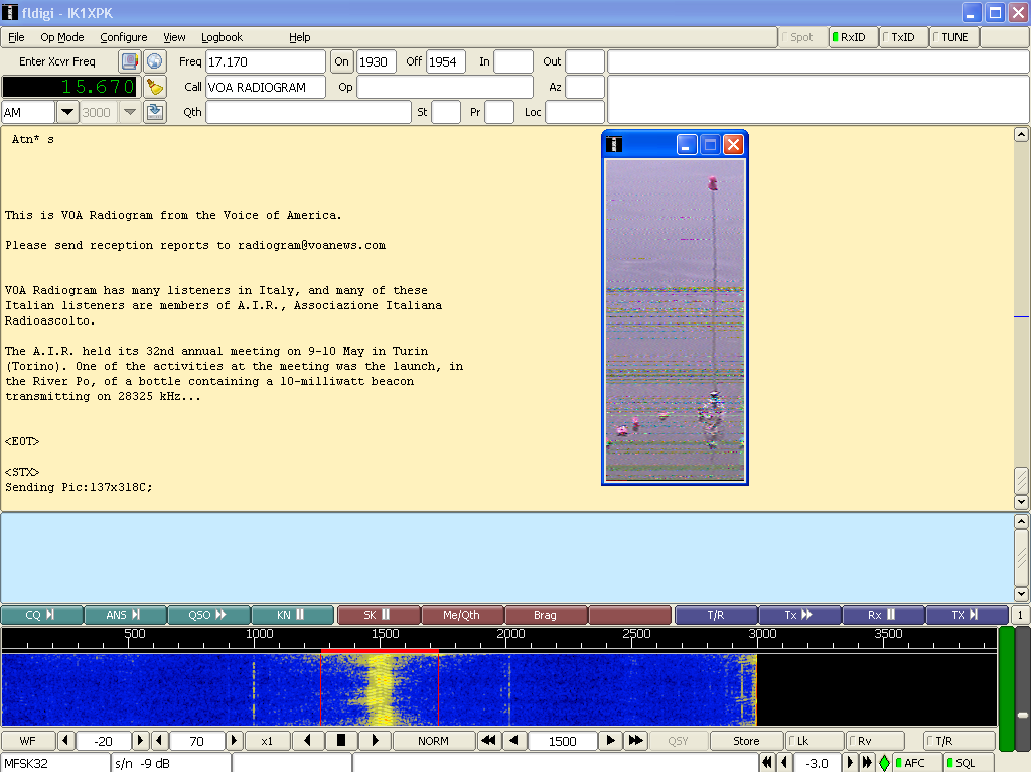Image resolution: width=1032 pixels, height=772 pixels.
Task: Enable the TUNE toggle
Action: click(954, 37)
